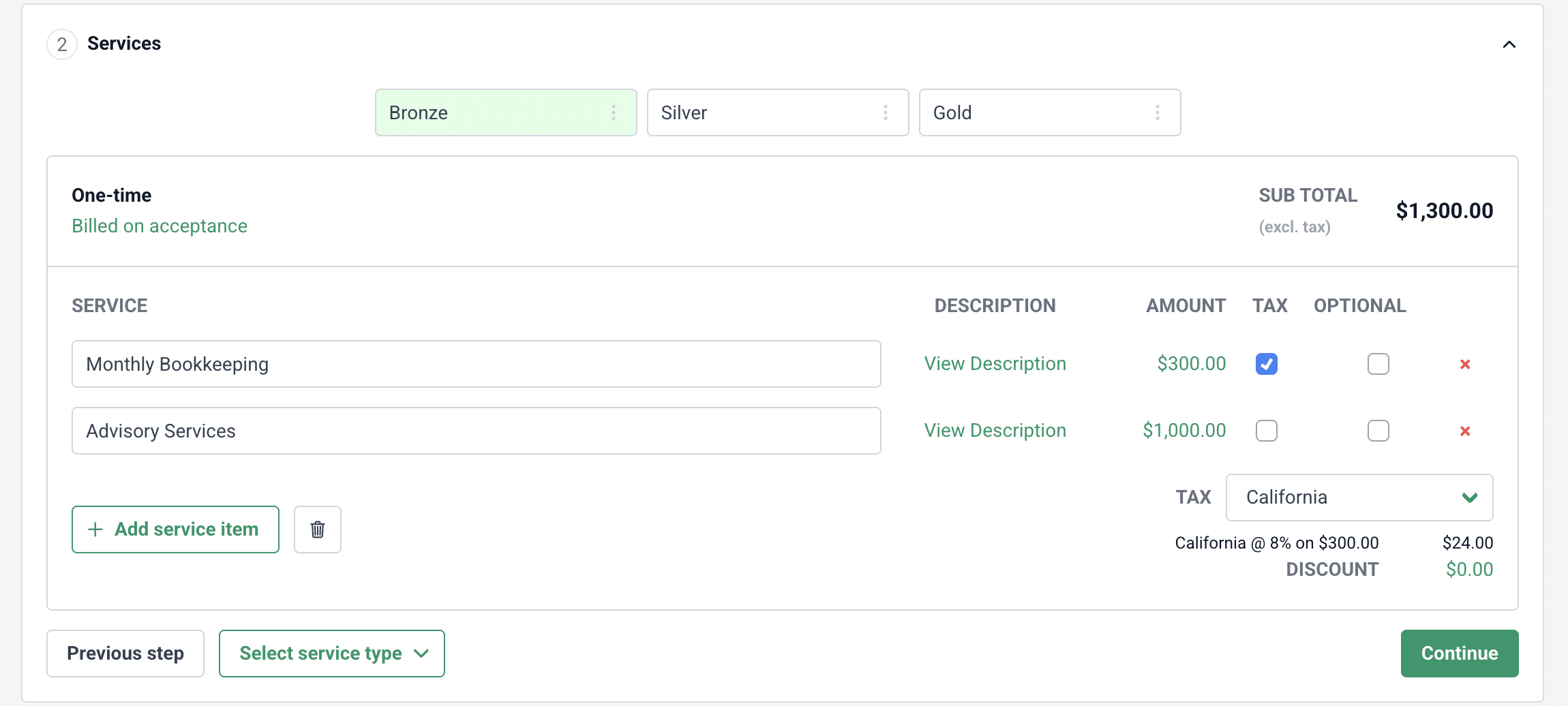The image size is (1568, 706).
Task: Enable tax for Advisory Services
Action: click(1267, 431)
